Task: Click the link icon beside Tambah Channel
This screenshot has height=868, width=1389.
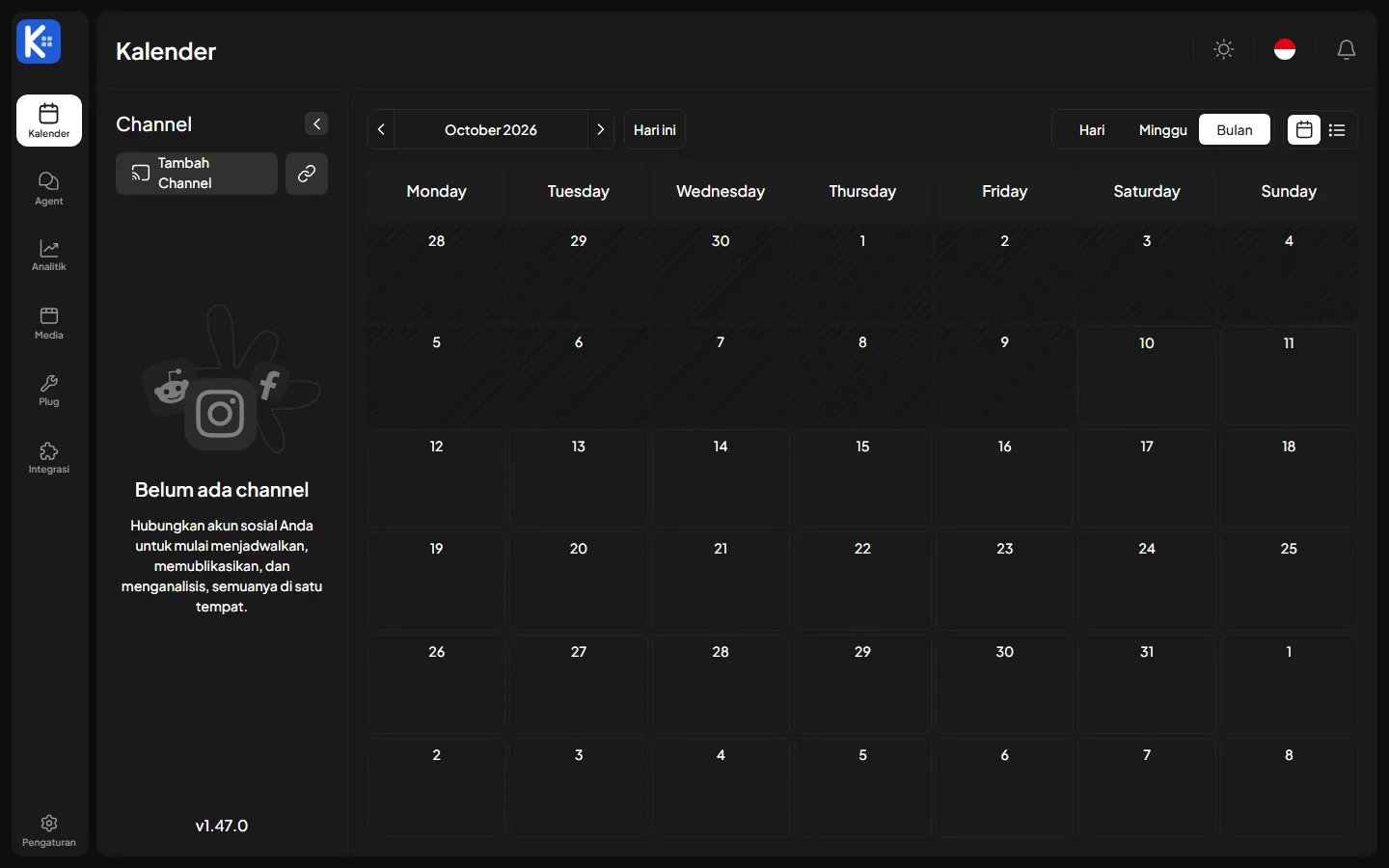Action: tap(307, 174)
